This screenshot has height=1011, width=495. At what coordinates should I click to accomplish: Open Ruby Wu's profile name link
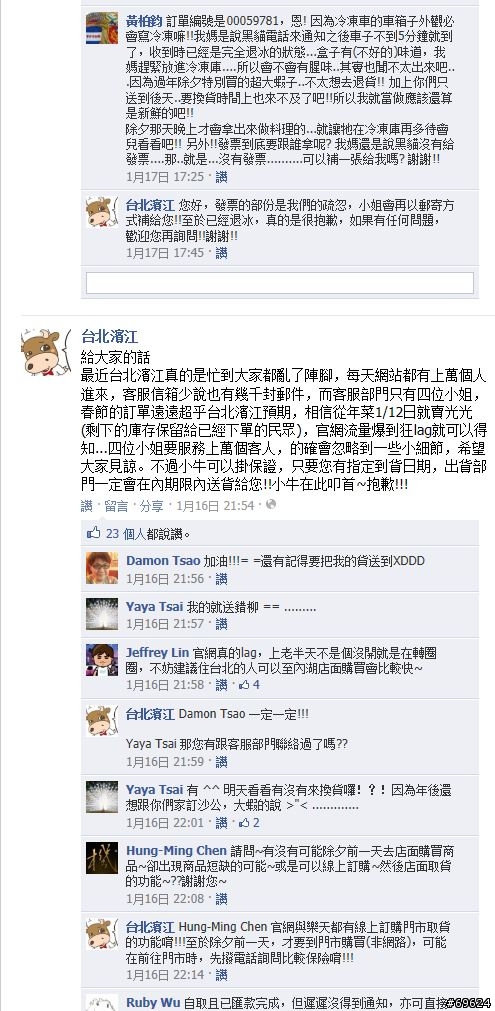[x=153, y=1003]
